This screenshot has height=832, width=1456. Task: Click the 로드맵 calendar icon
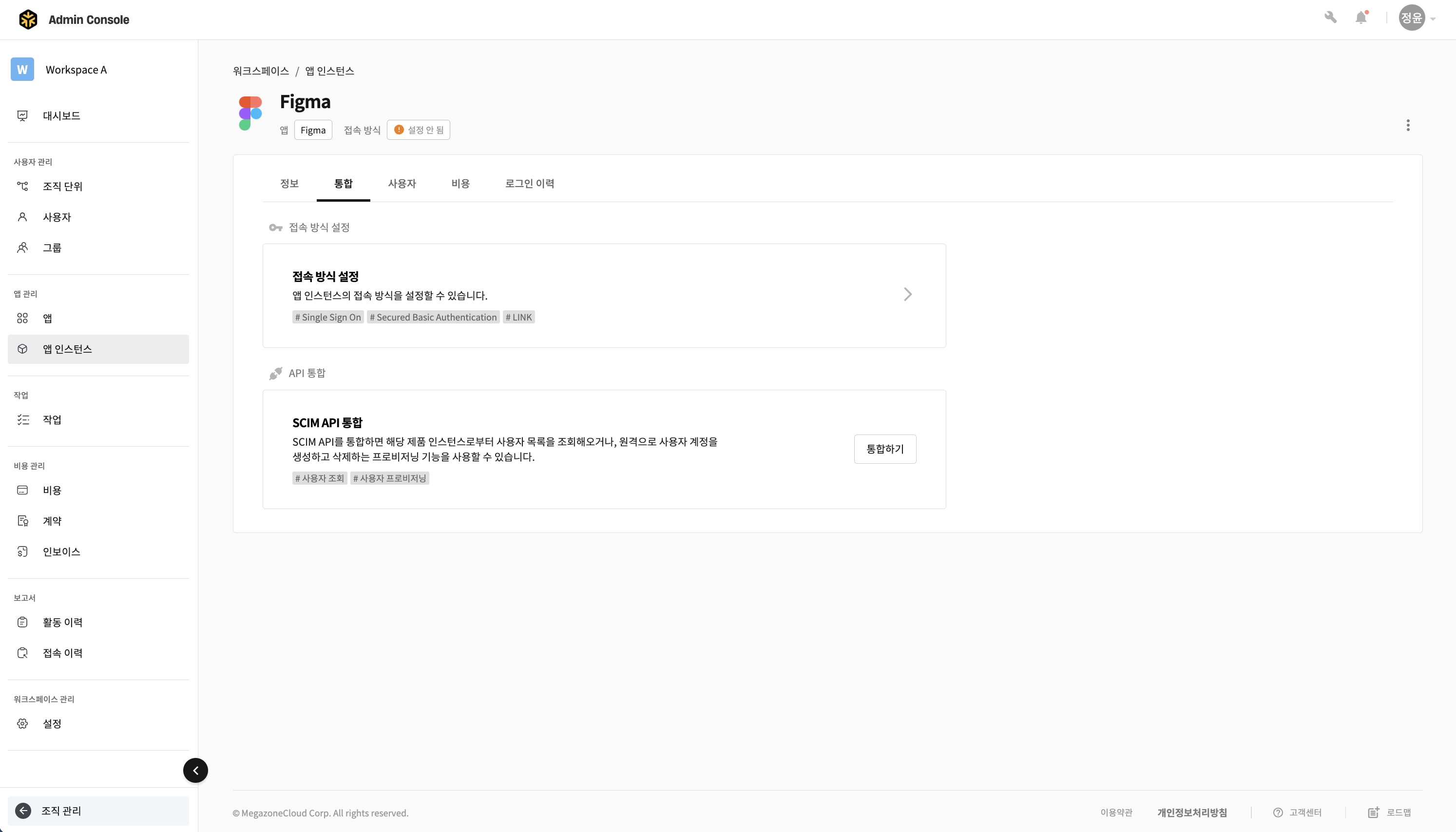pyautogui.click(x=1374, y=812)
